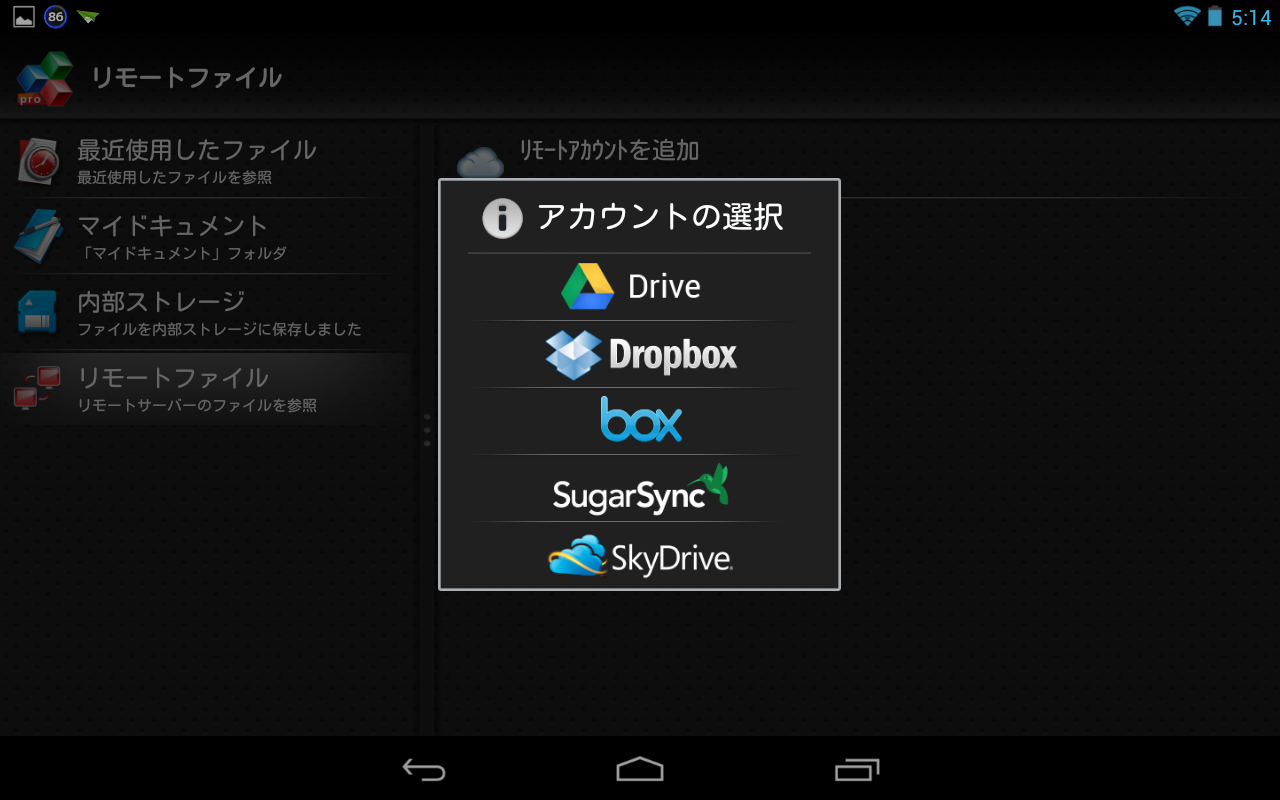The width and height of the screenshot is (1280, 800).
Task: Tap the Wi-Fi signal status icon
Action: 1187,16
